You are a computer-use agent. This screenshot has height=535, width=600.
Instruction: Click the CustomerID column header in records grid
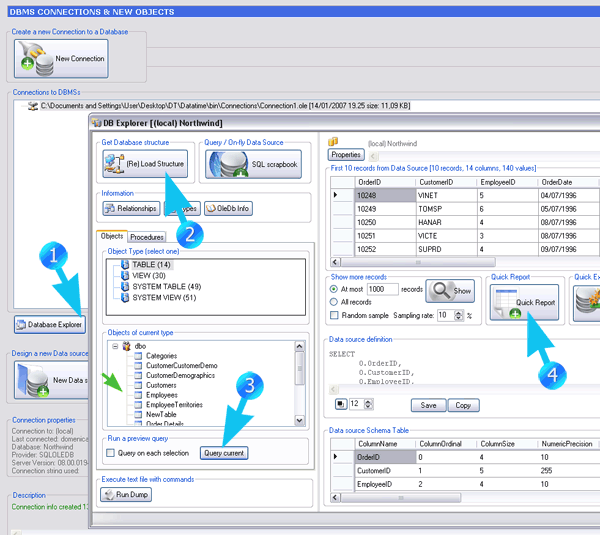(x=446, y=182)
